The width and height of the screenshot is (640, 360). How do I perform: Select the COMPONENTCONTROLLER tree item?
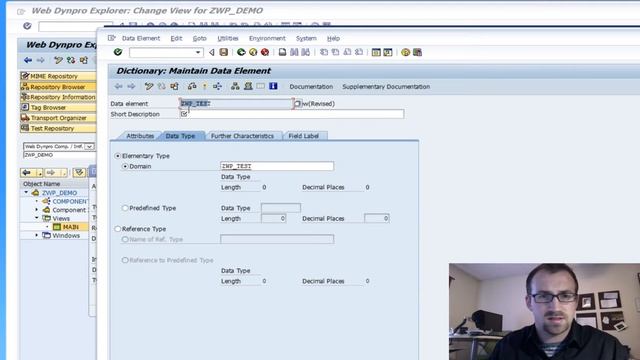[x=69, y=201]
